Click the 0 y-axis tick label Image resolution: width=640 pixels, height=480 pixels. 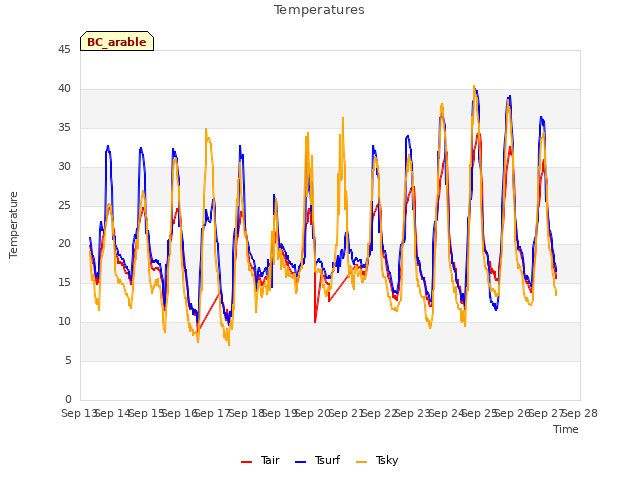68,399
